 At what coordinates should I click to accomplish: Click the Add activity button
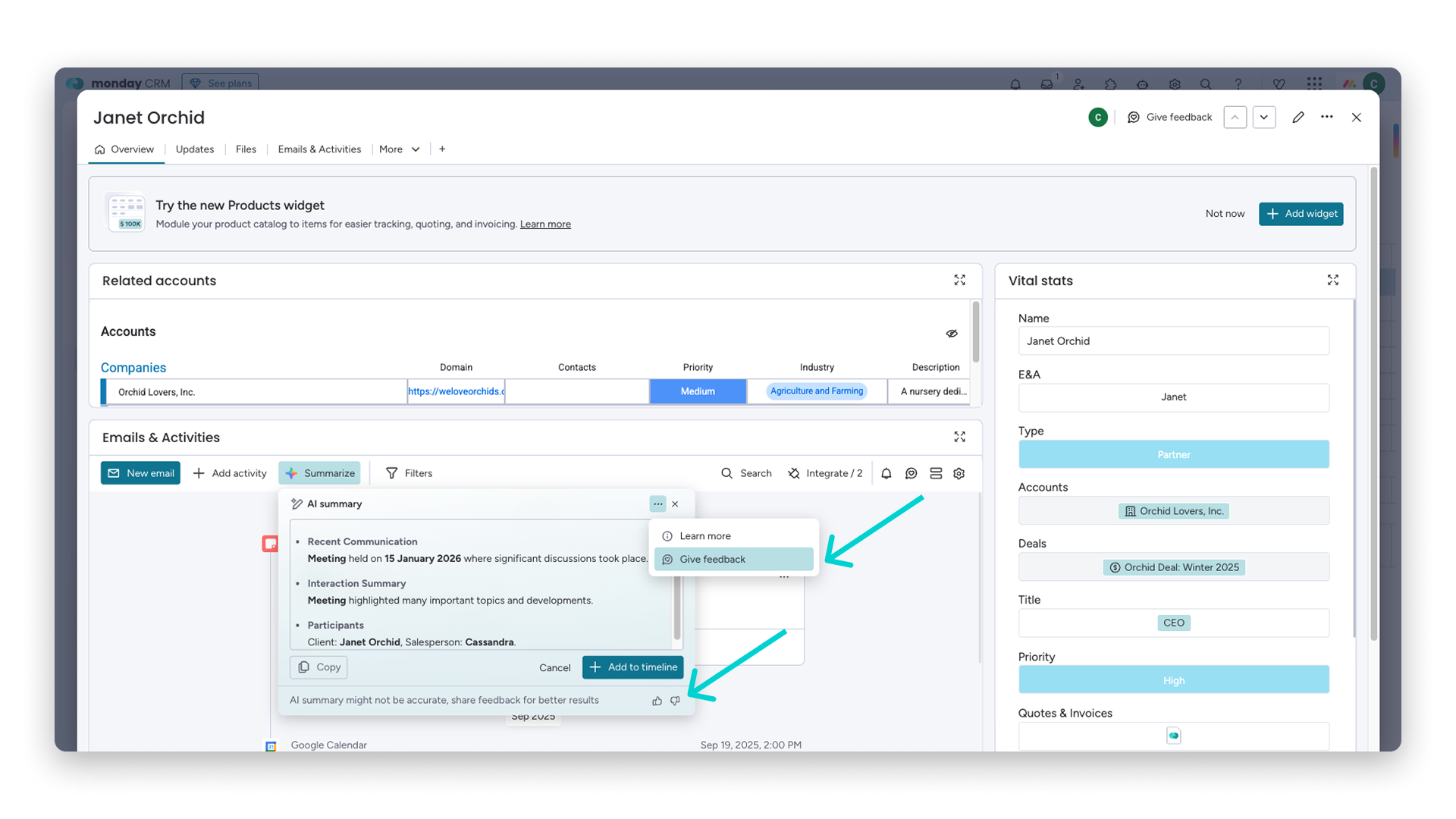point(230,473)
